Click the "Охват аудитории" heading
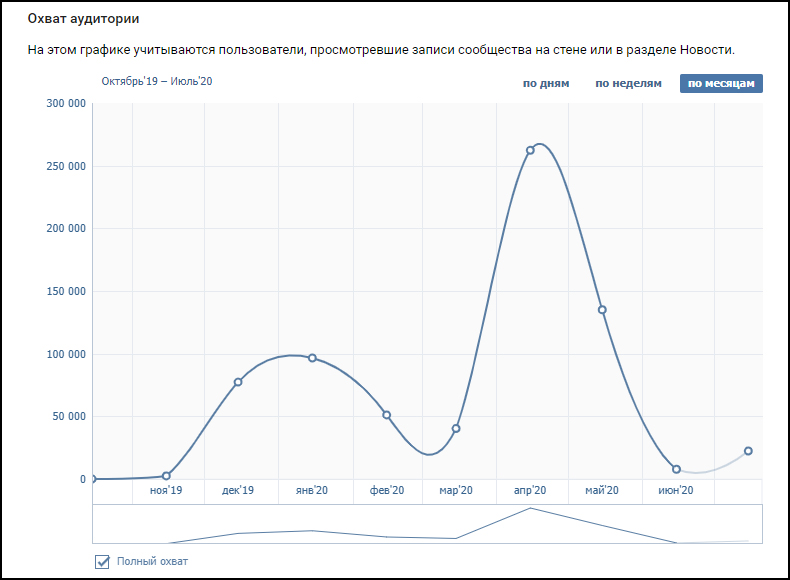Image resolution: width=790 pixels, height=580 pixels. [x=83, y=19]
